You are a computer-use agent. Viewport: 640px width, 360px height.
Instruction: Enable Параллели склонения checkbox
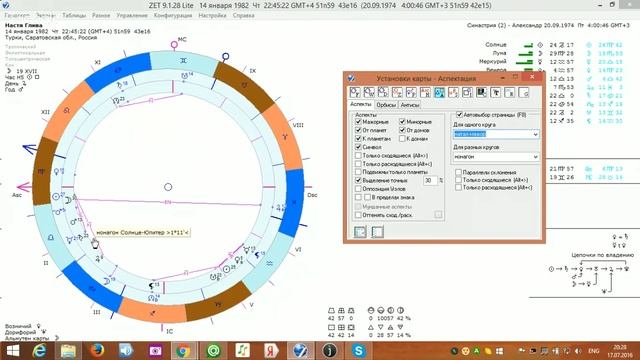tap(458, 172)
